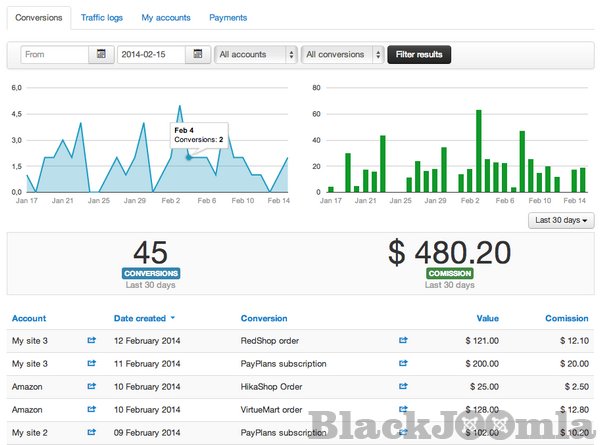Focus the From date input field
The height and width of the screenshot is (445, 600).
click(55, 54)
